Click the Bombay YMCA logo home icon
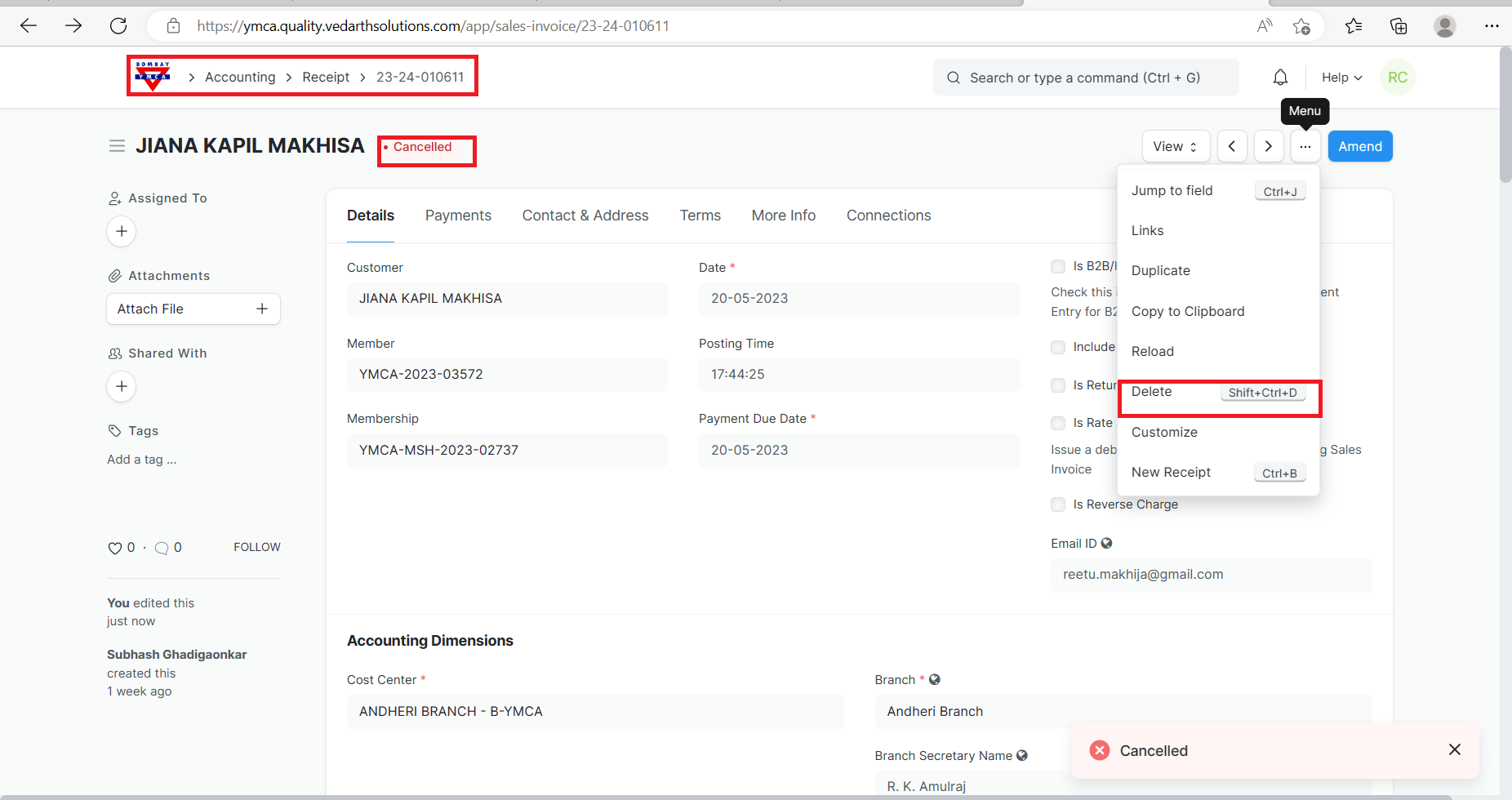 click(x=153, y=76)
